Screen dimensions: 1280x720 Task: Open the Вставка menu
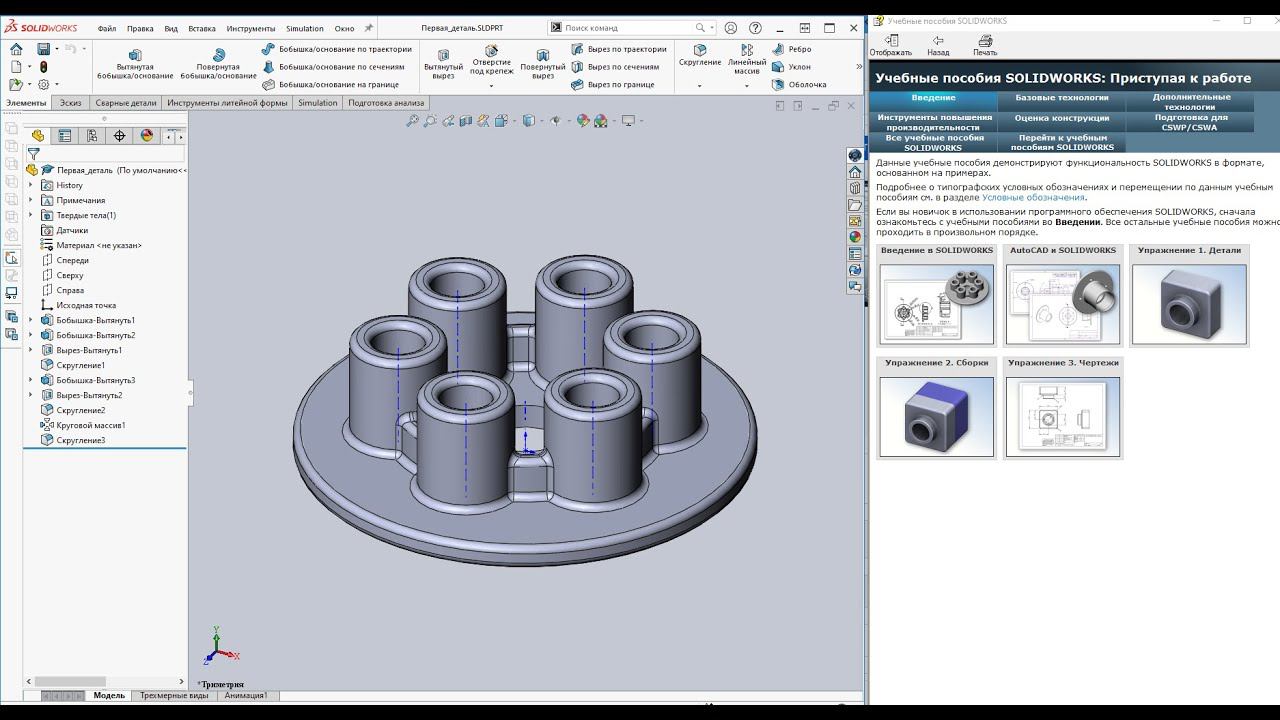tap(202, 28)
